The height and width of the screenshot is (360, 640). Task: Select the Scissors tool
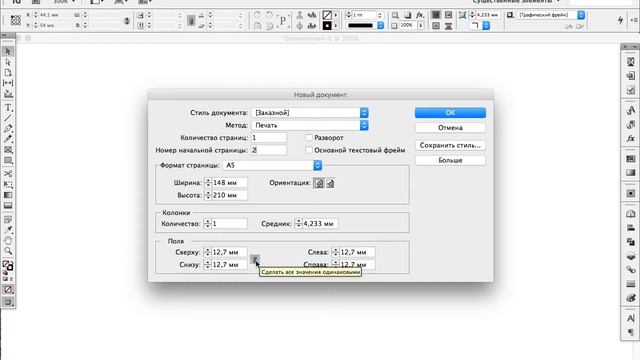click(x=8, y=174)
